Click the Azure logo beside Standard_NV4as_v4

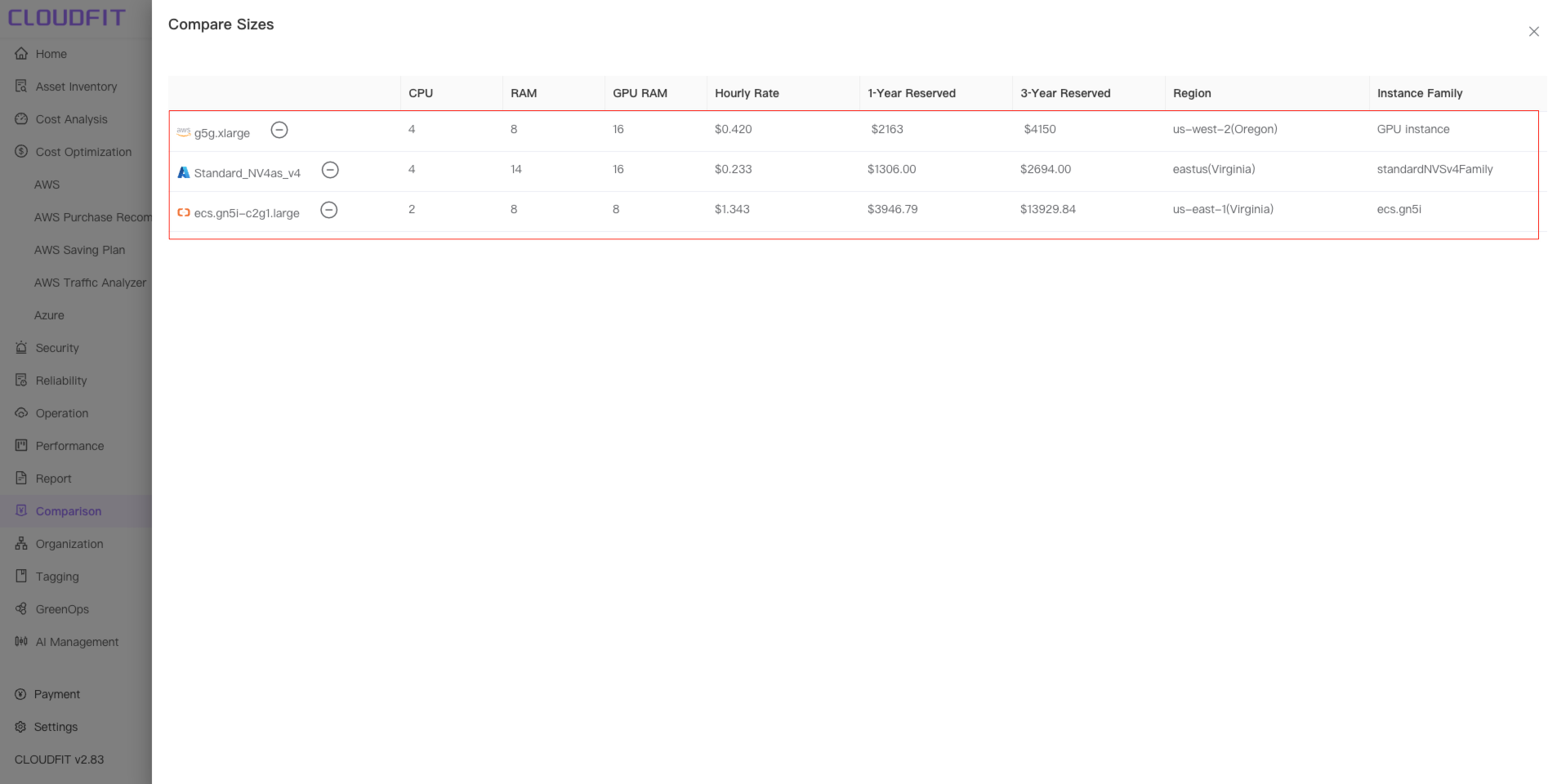[184, 172]
